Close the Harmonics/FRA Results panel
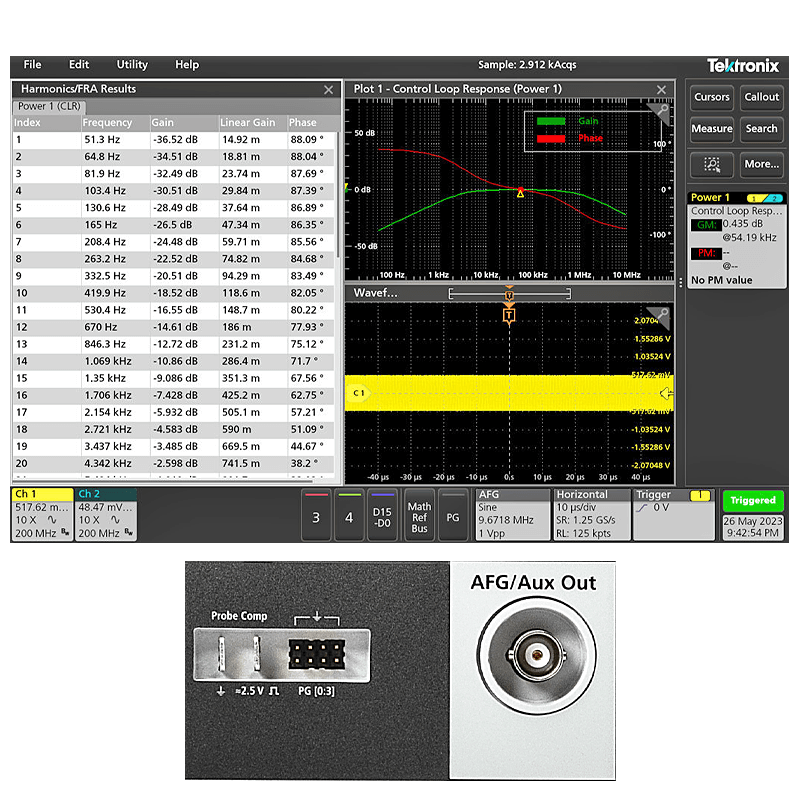Image resolution: width=800 pixels, height=800 pixels. (x=328, y=90)
